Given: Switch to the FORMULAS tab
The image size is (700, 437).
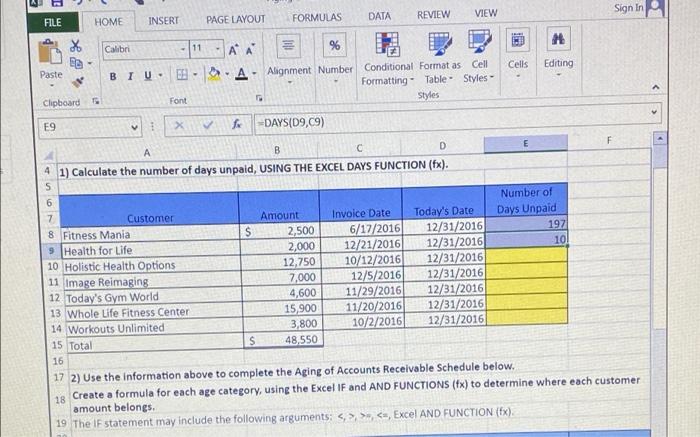Looking at the screenshot, I should (317, 17).
